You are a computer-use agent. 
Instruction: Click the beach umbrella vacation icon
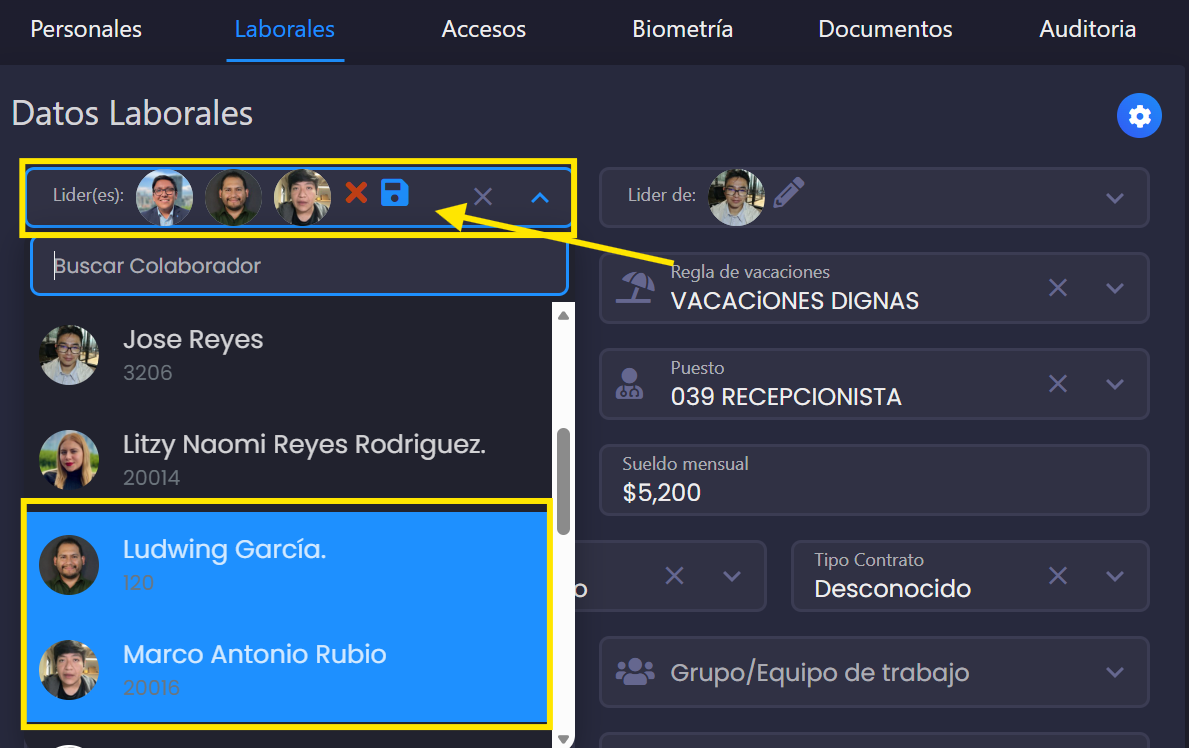(635, 288)
